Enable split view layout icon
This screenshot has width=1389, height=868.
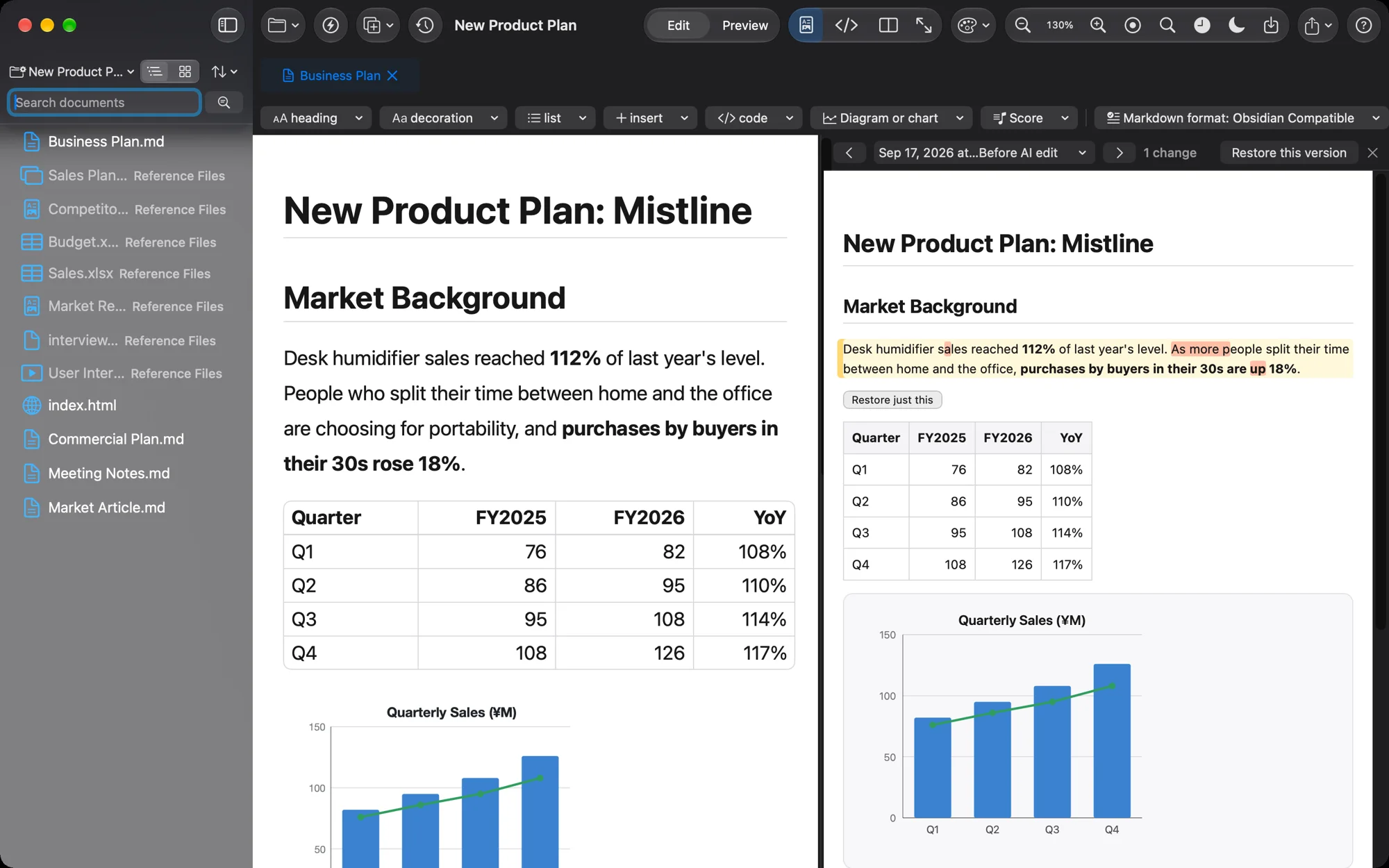(x=888, y=26)
